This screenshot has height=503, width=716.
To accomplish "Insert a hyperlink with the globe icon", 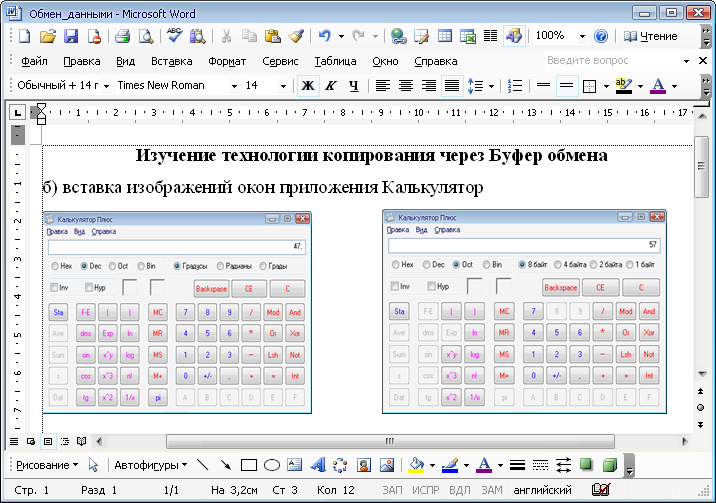I will point(399,36).
